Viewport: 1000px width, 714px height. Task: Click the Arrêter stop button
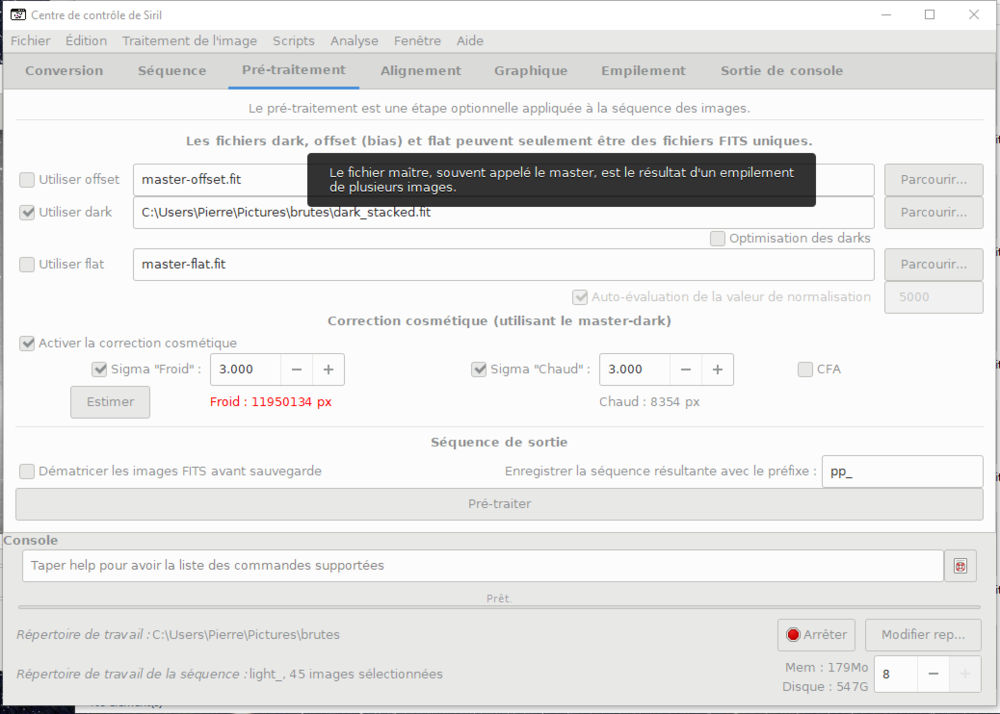817,635
